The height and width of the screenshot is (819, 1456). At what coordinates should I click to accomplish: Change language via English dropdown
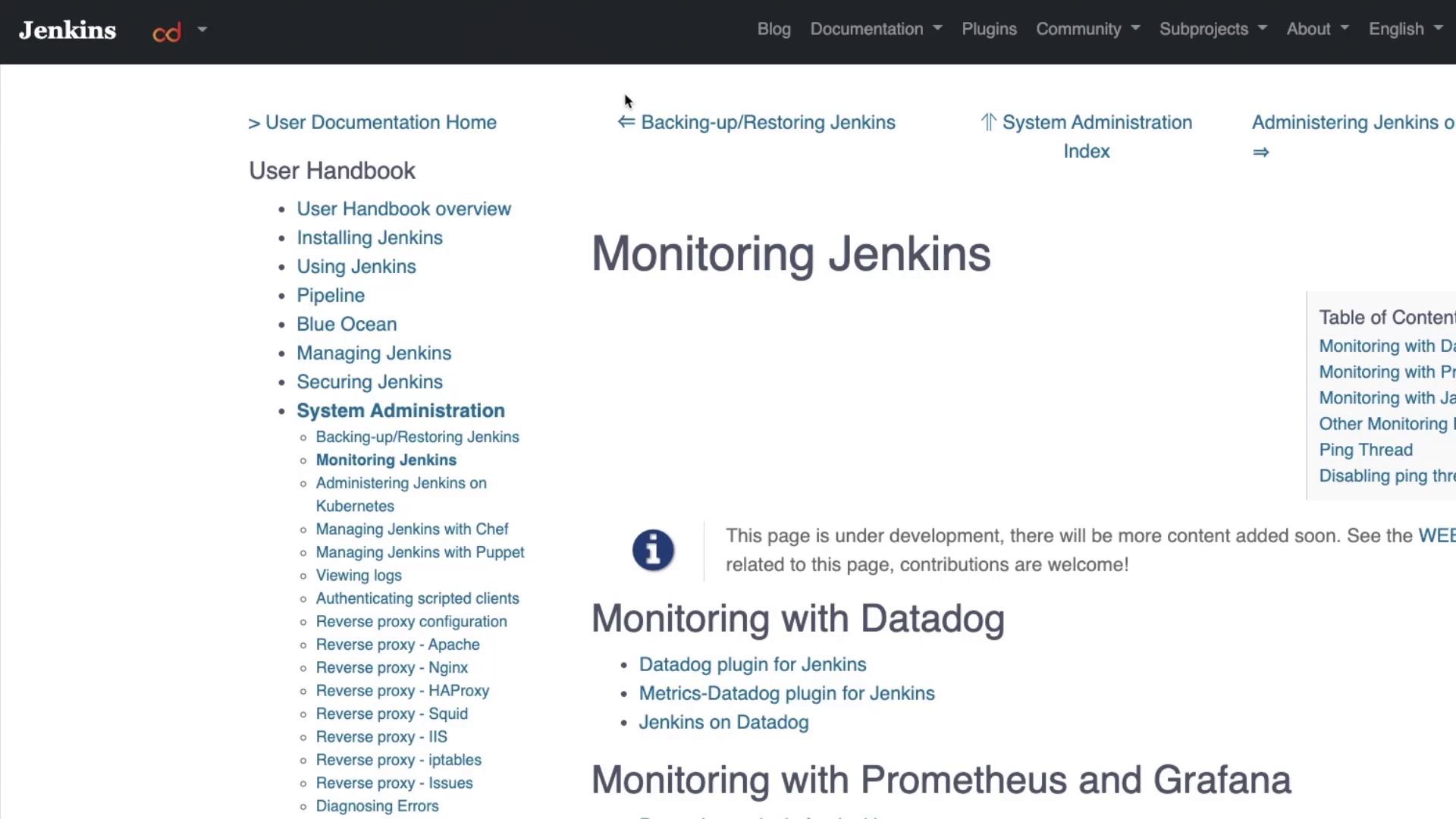point(1404,29)
